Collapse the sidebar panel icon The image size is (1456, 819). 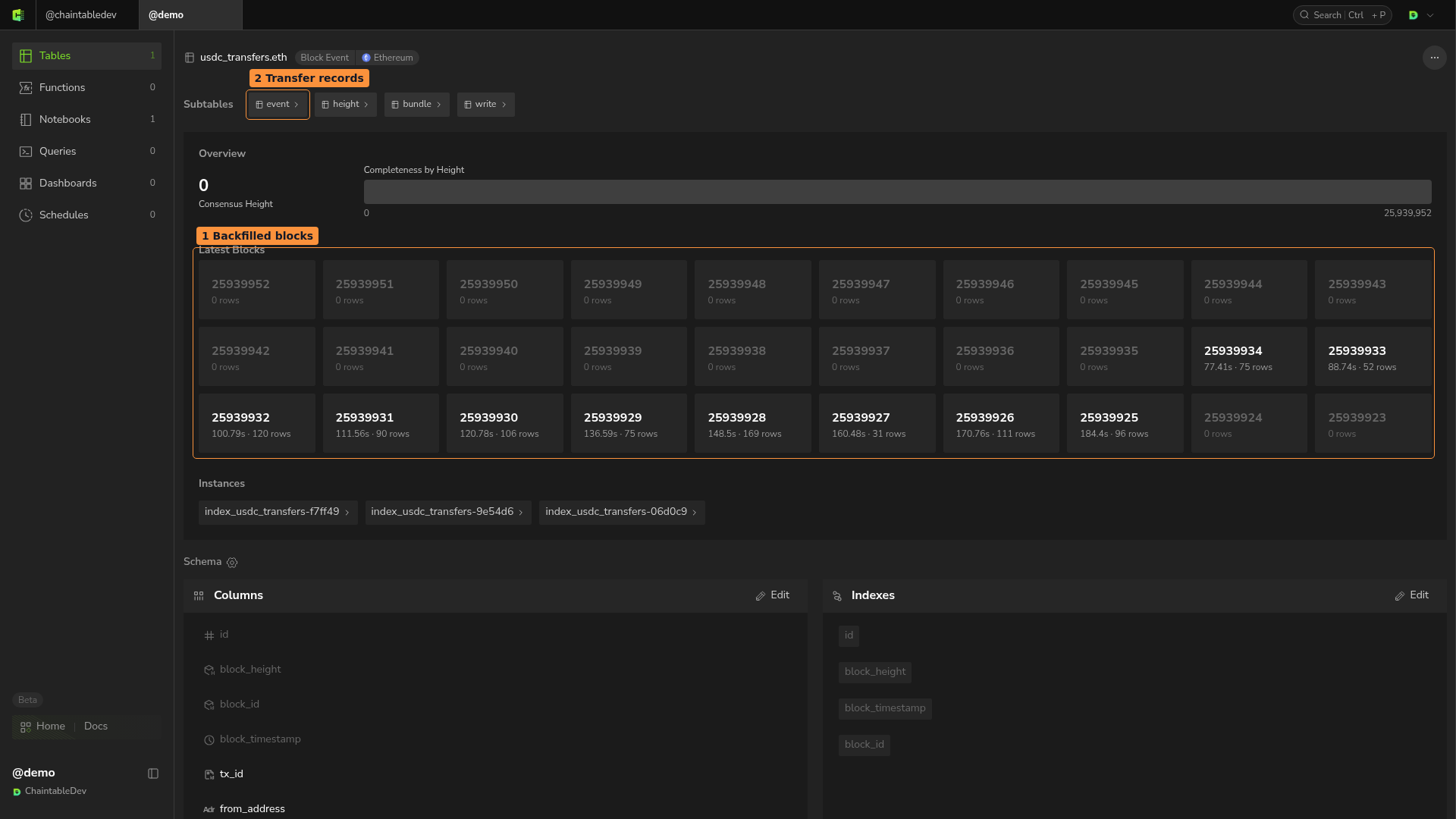[153, 773]
